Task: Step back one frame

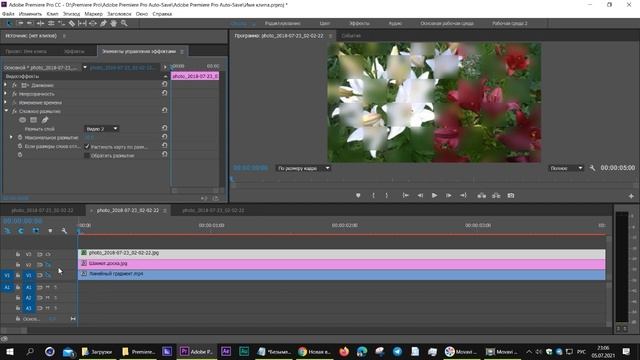Action: 420,196
